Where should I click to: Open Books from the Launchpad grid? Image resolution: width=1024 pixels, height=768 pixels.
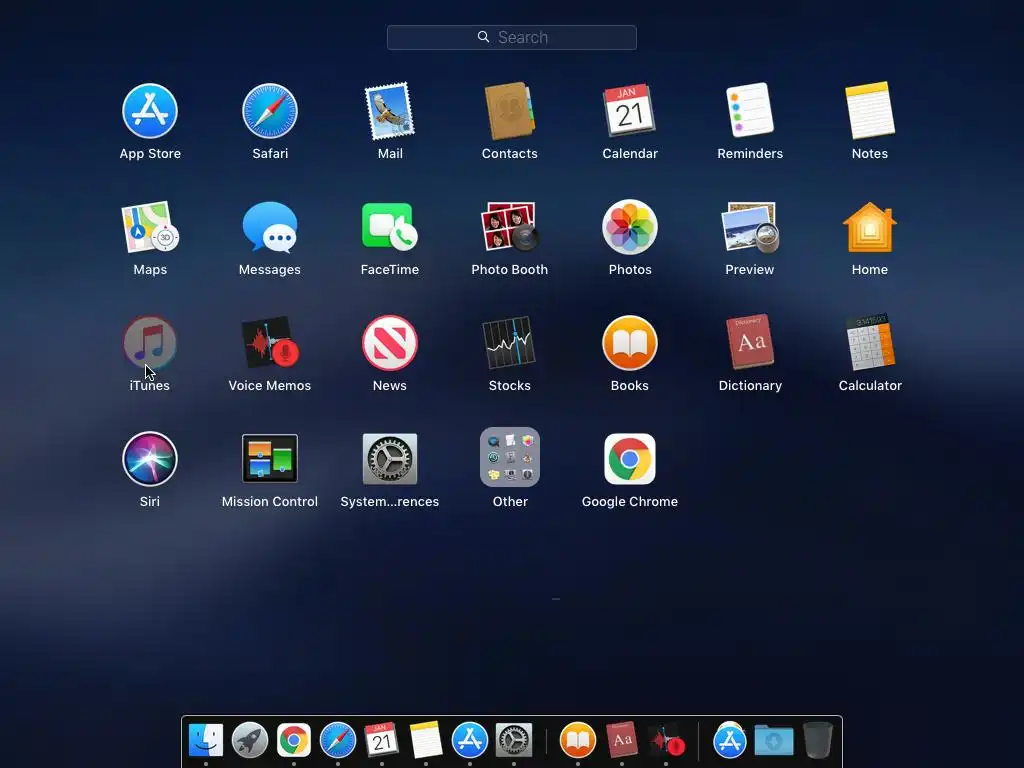click(630, 343)
